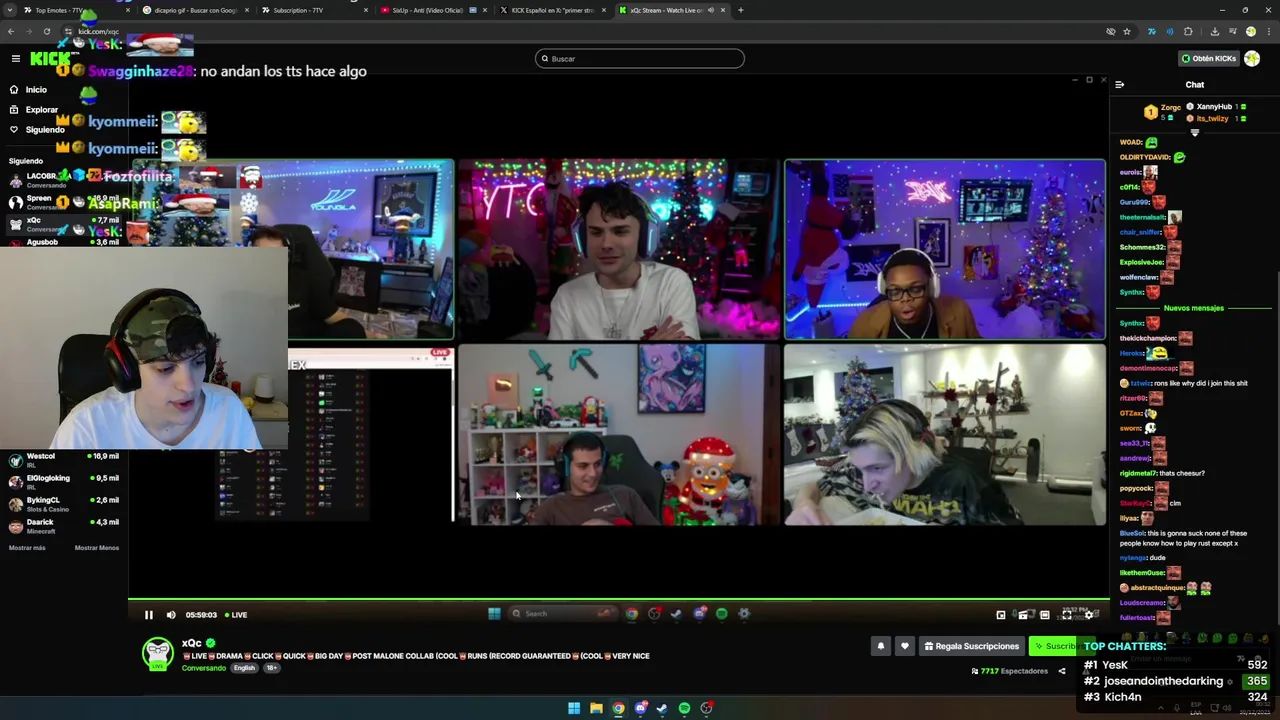
Task: Open the 7TV extension icon in toolbar
Action: pyautogui.click(x=1152, y=31)
